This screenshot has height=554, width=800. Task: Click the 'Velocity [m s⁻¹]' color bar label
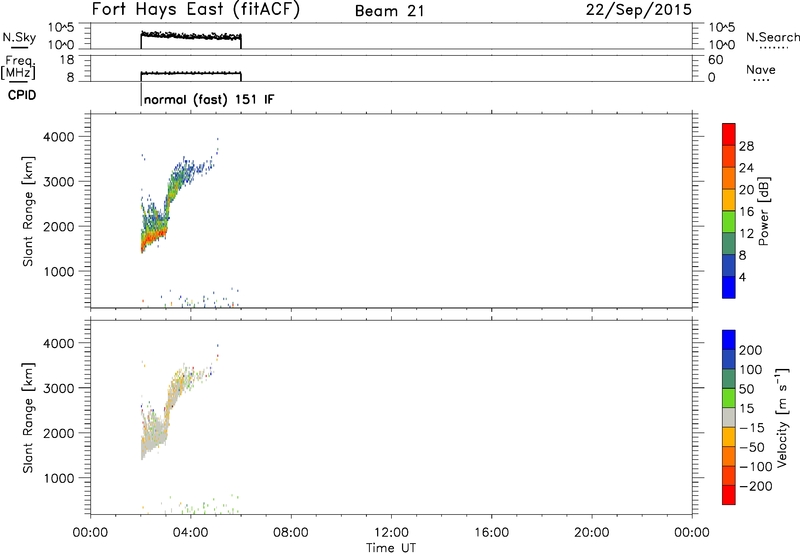782,417
